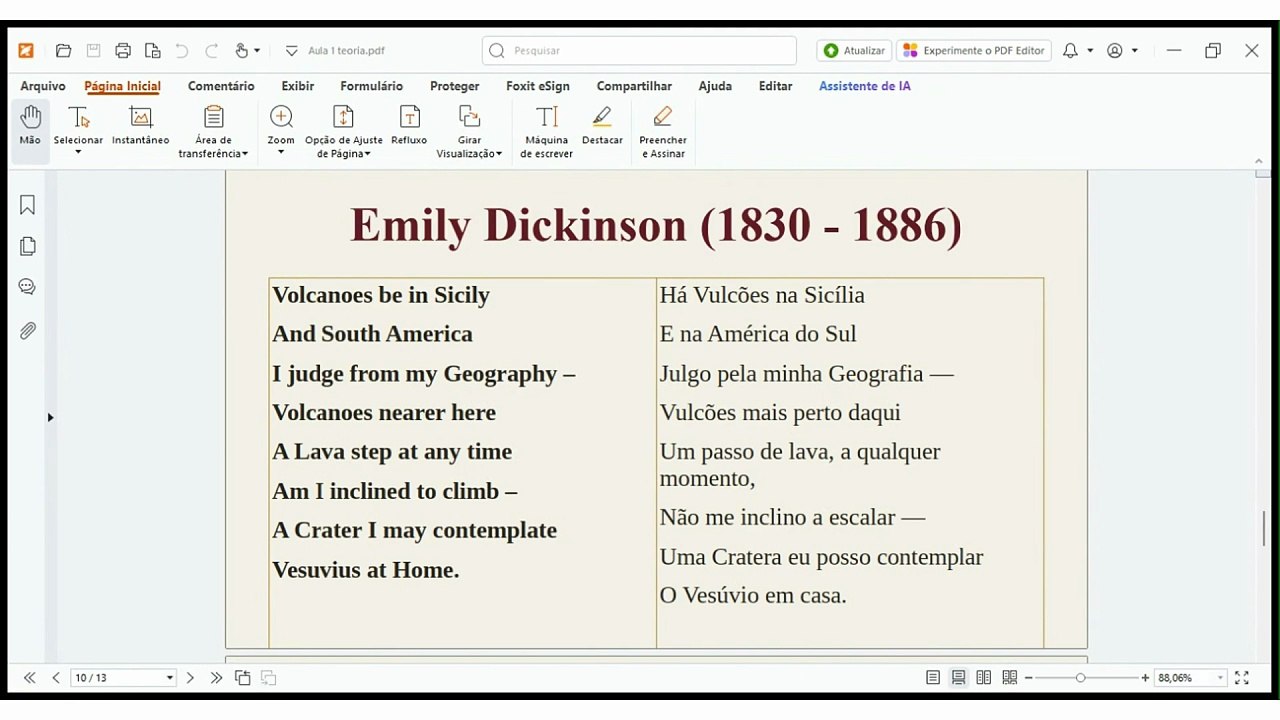
Task: Open the Comentário tab
Action: [x=221, y=86]
